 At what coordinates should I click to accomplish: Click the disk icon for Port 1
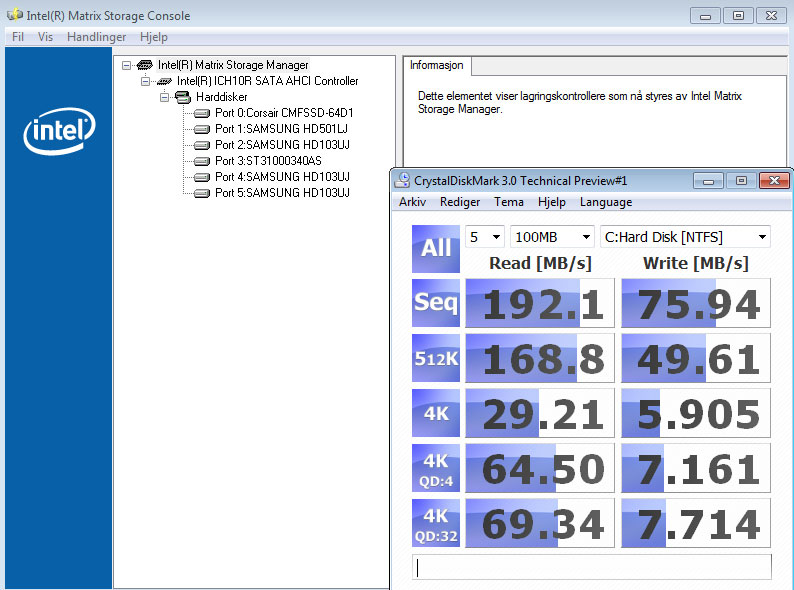point(202,129)
